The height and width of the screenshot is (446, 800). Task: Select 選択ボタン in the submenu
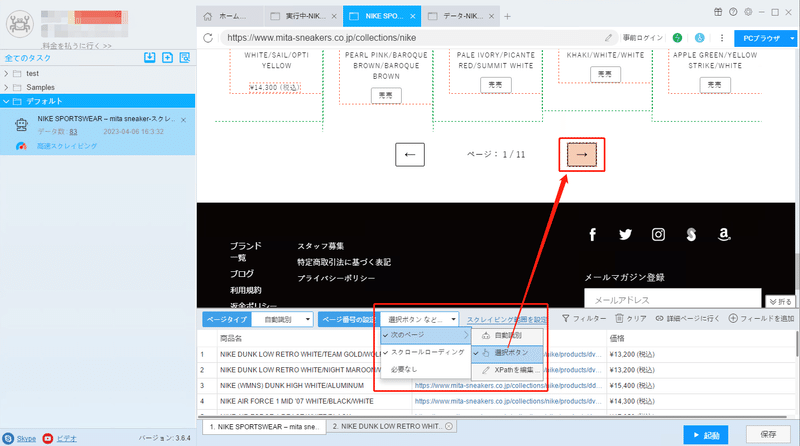coord(507,353)
